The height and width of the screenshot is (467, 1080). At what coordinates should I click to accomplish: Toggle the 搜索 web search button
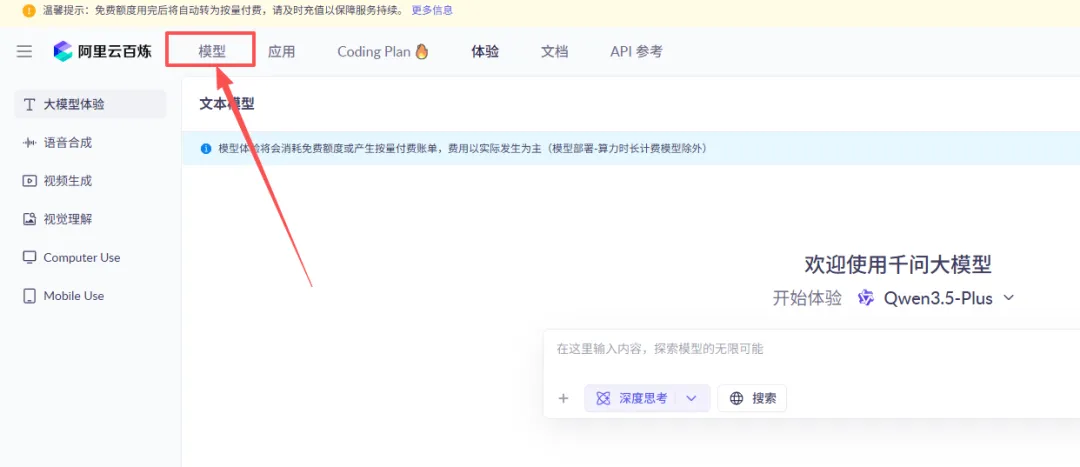[752, 398]
